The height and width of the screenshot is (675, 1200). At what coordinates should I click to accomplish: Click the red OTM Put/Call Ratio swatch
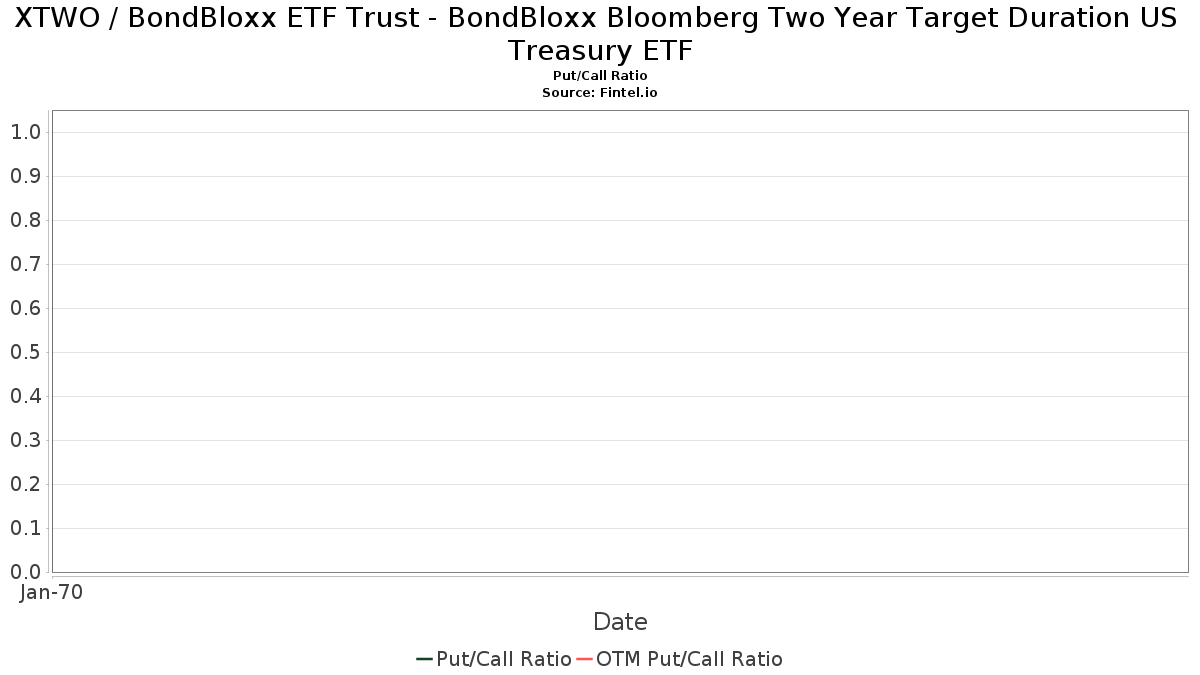585,659
